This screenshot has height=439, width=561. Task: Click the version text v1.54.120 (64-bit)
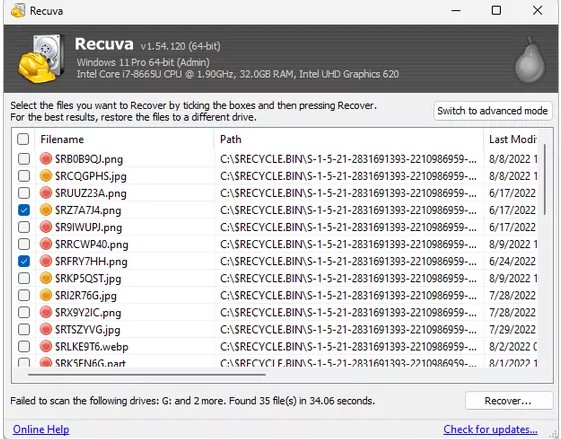[x=180, y=46]
